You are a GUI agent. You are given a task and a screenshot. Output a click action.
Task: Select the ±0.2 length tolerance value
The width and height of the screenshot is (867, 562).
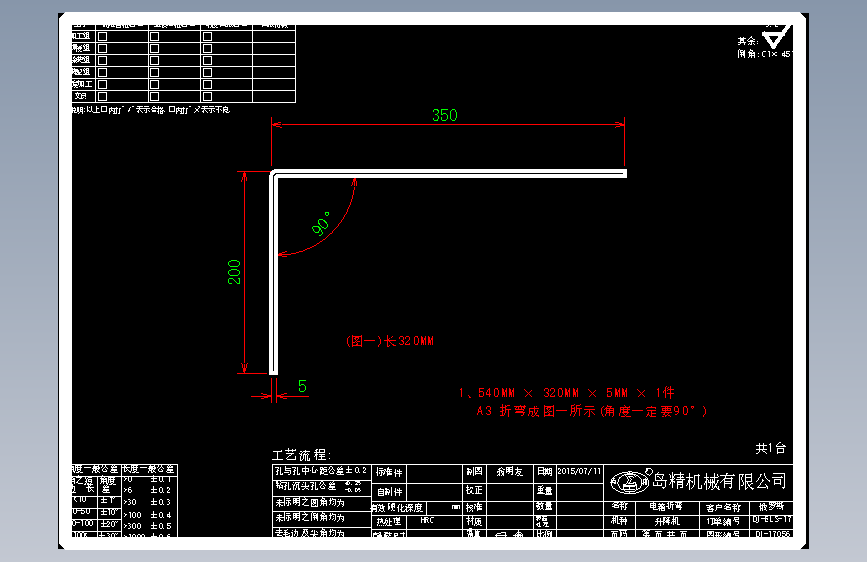click(161, 490)
